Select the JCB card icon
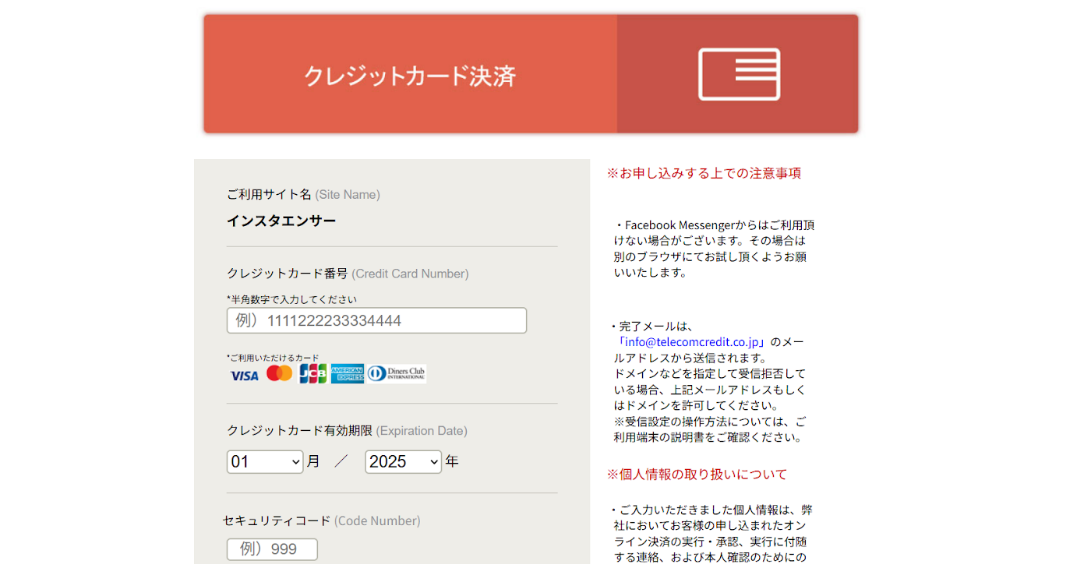 click(x=314, y=373)
